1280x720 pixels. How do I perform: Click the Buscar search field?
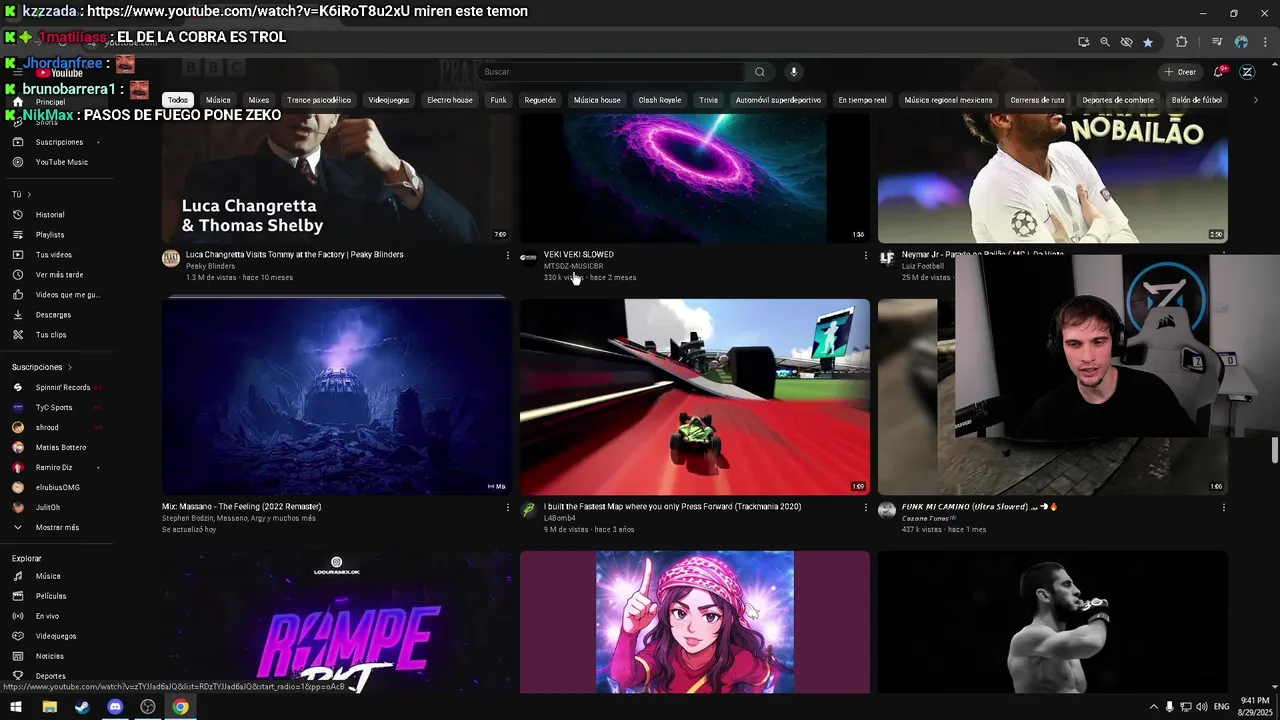coord(610,72)
